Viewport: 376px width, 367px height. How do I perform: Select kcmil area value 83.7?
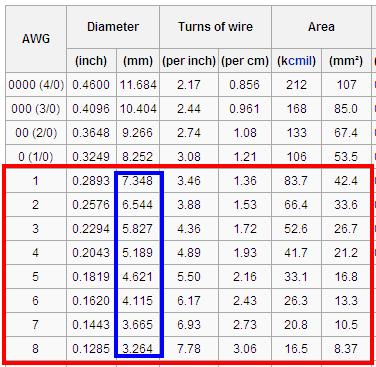pyautogui.click(x=296, y=181)
